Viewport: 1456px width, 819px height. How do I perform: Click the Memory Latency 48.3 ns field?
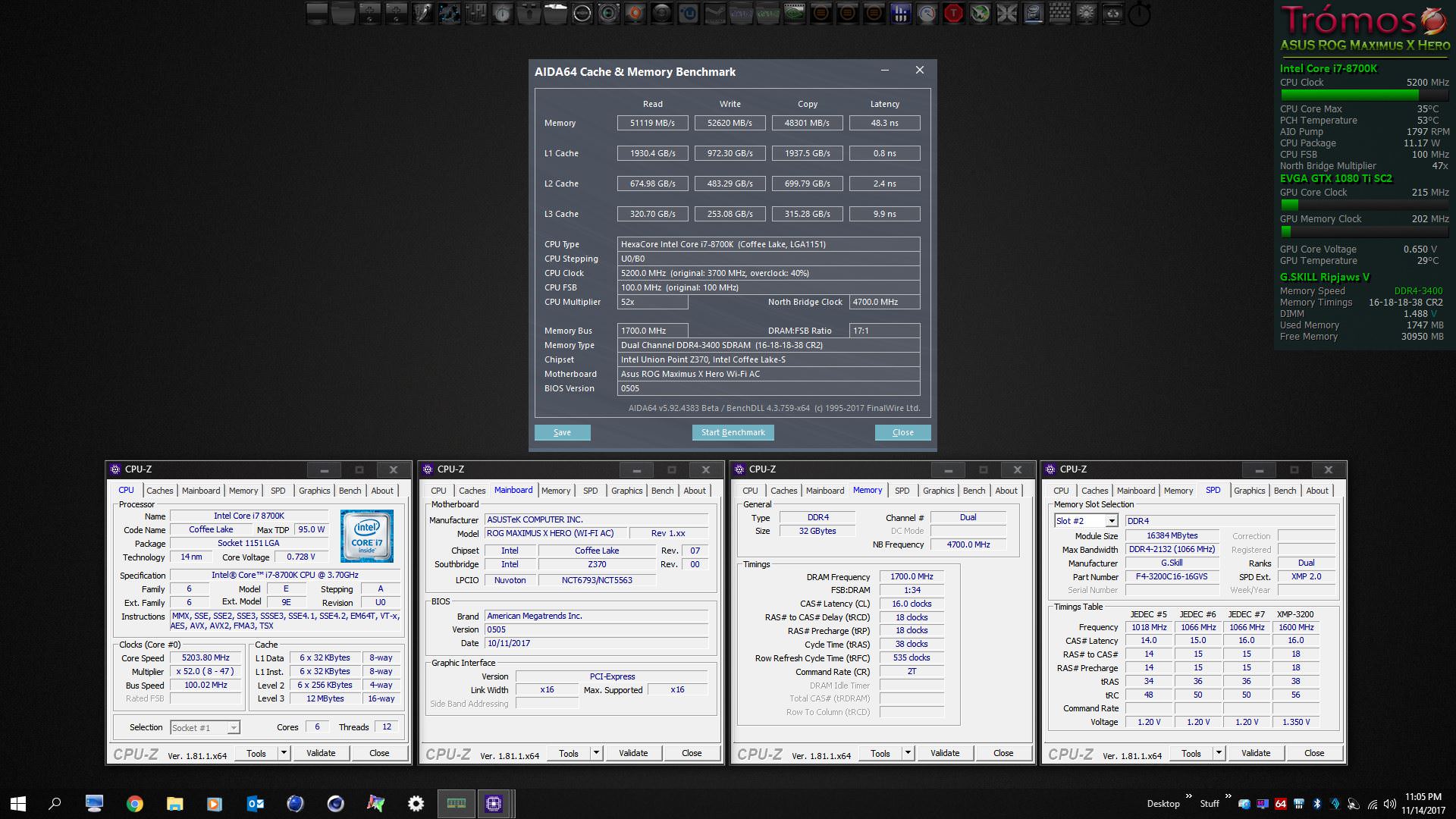(x=884, y=123)
